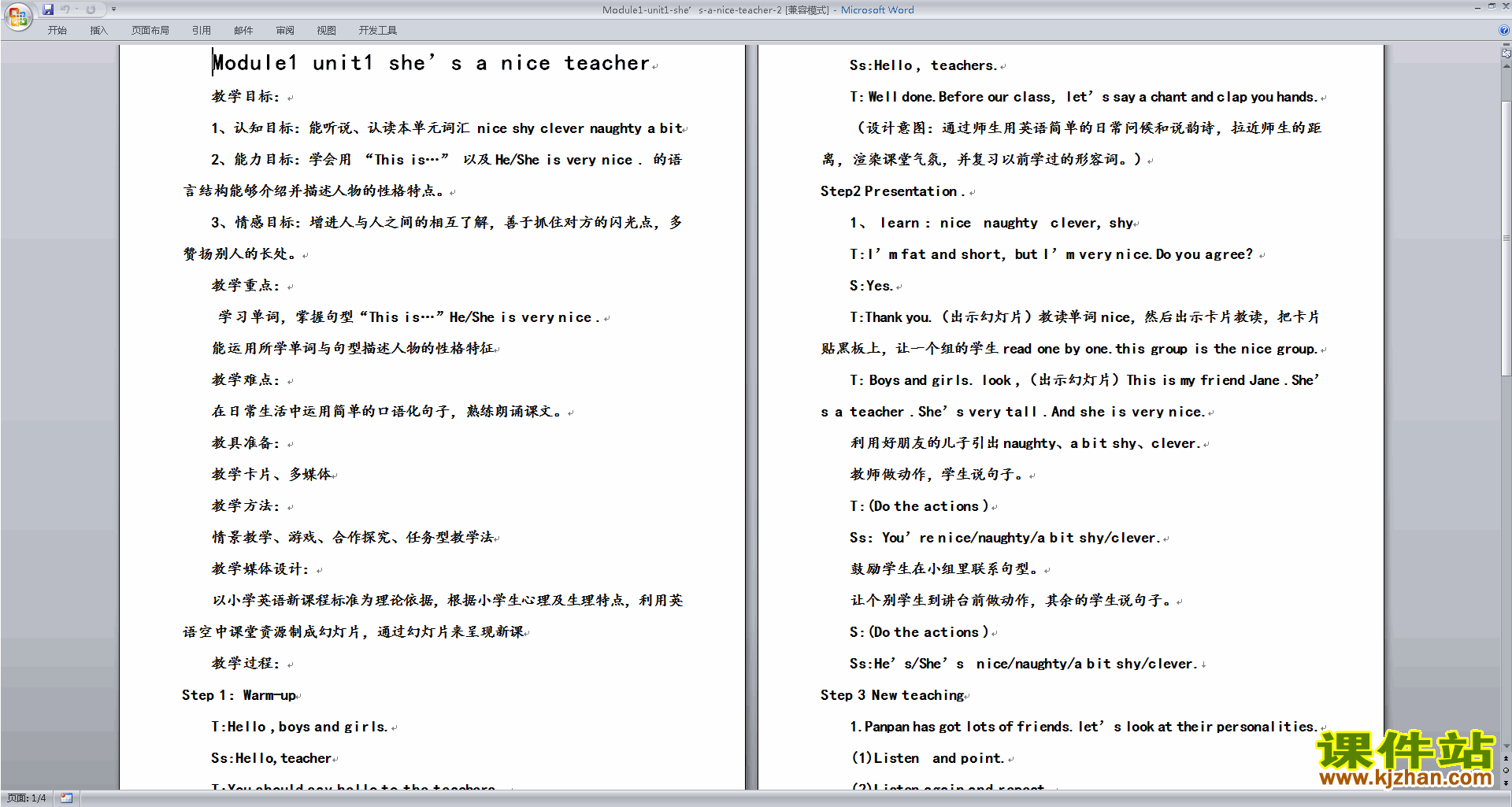Viewport: 1512px width, 807px height.
Task: Click the '情景教学、游戏、合作探究、任务型教学法' line
Action: click(353, 537)
